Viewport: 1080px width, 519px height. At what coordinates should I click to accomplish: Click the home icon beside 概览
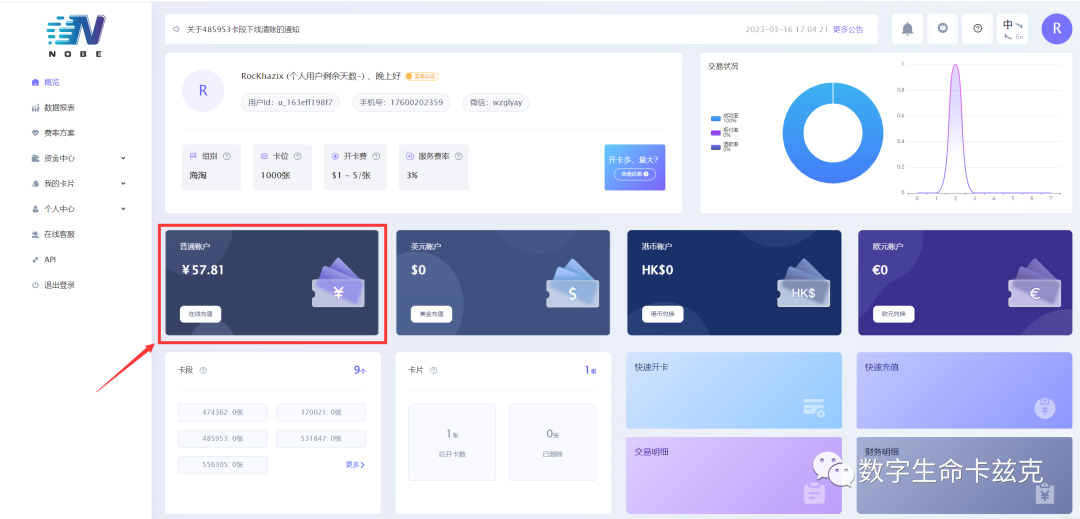pos(35,82)
